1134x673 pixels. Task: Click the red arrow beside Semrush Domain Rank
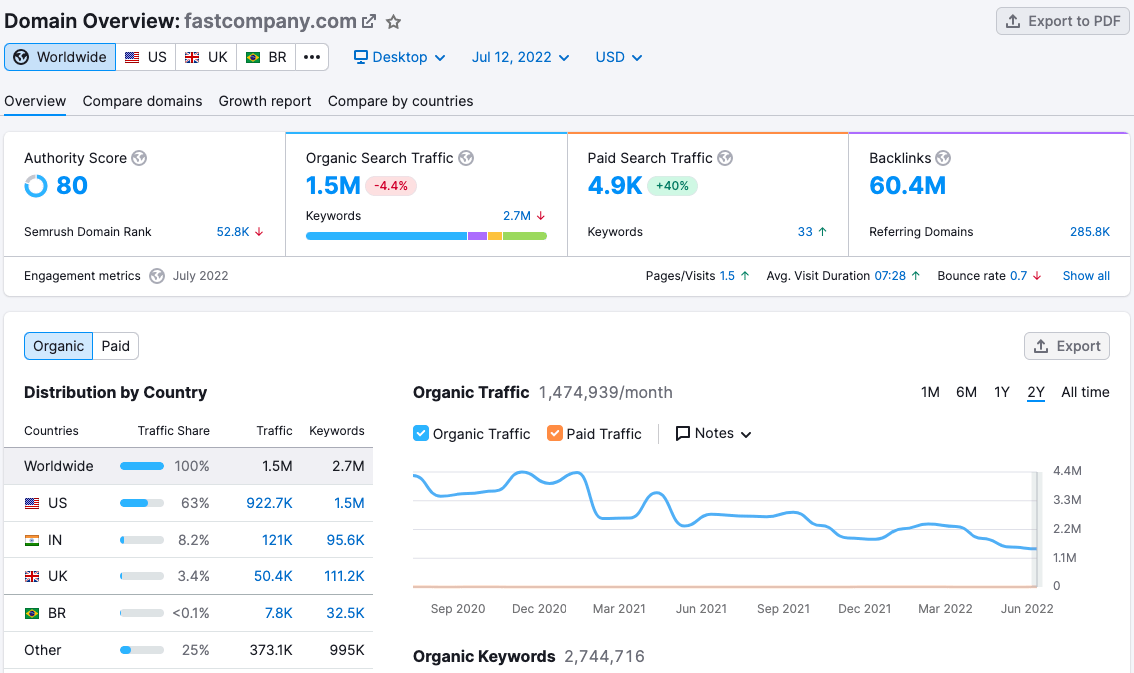click(x=259, y=232)
